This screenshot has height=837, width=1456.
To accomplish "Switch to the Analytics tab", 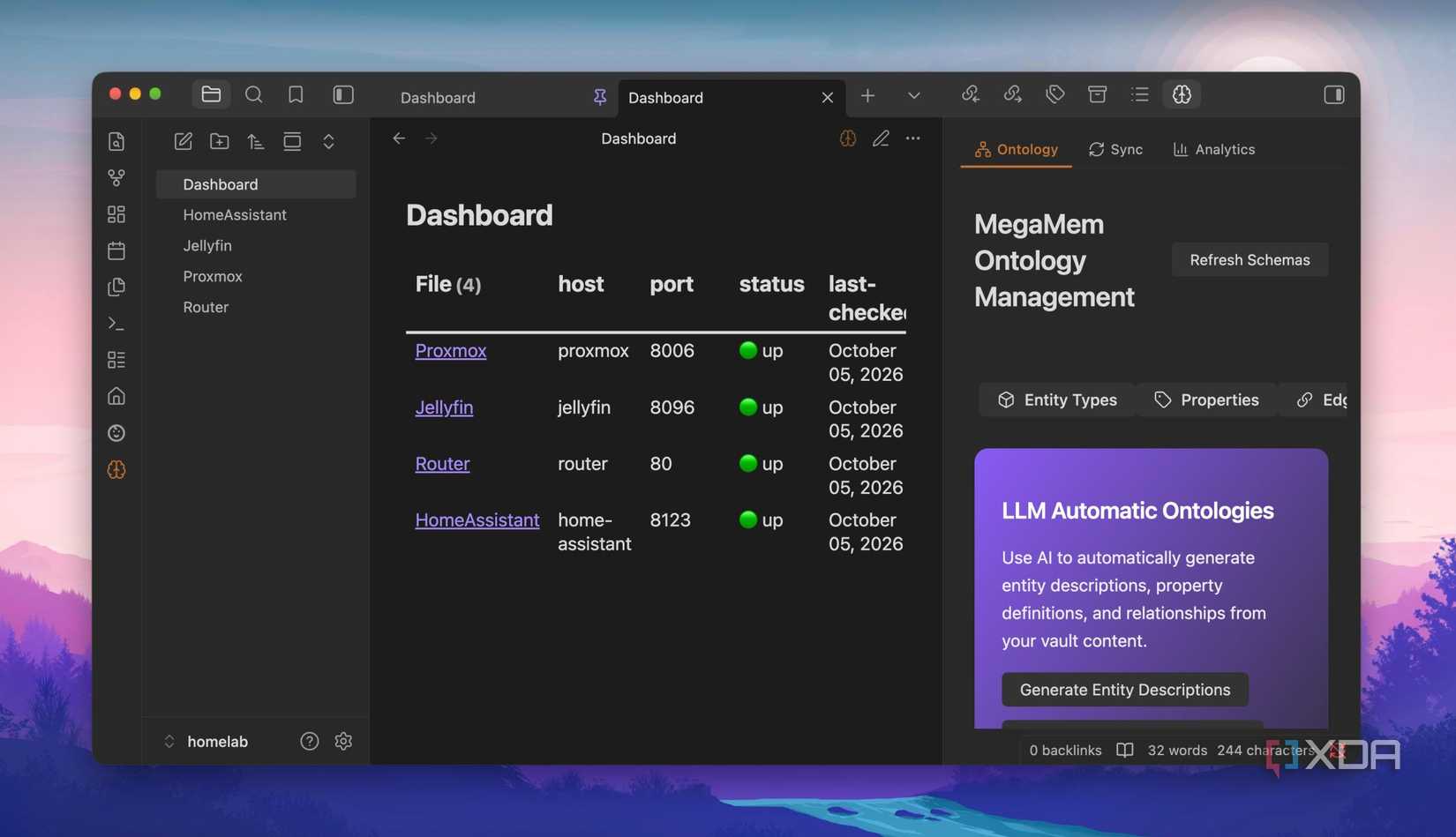I will (x=1214, y=149).
